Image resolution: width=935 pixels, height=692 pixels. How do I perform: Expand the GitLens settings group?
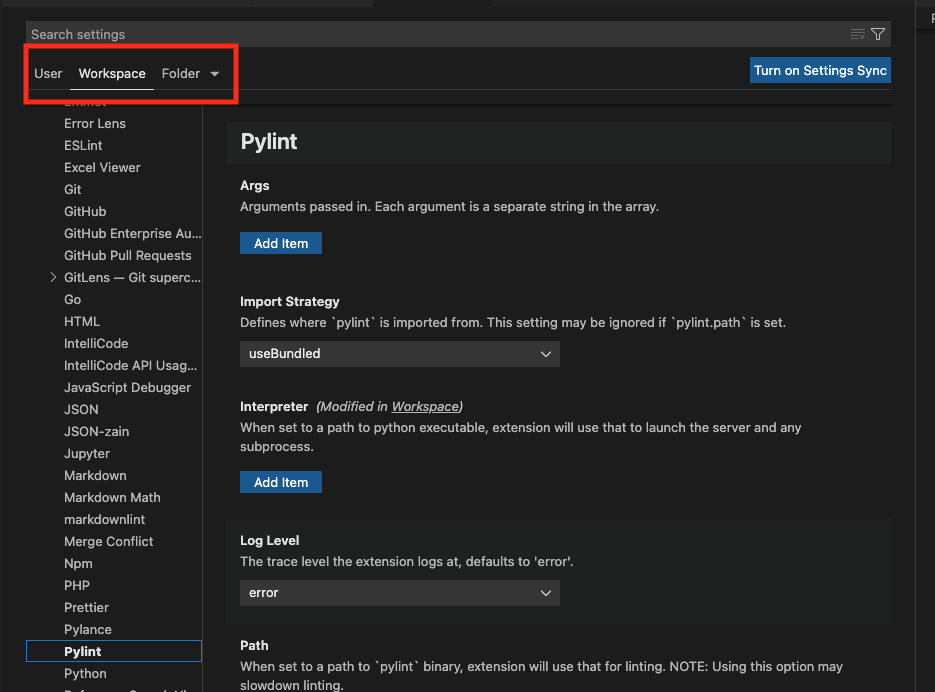point(53,277)
